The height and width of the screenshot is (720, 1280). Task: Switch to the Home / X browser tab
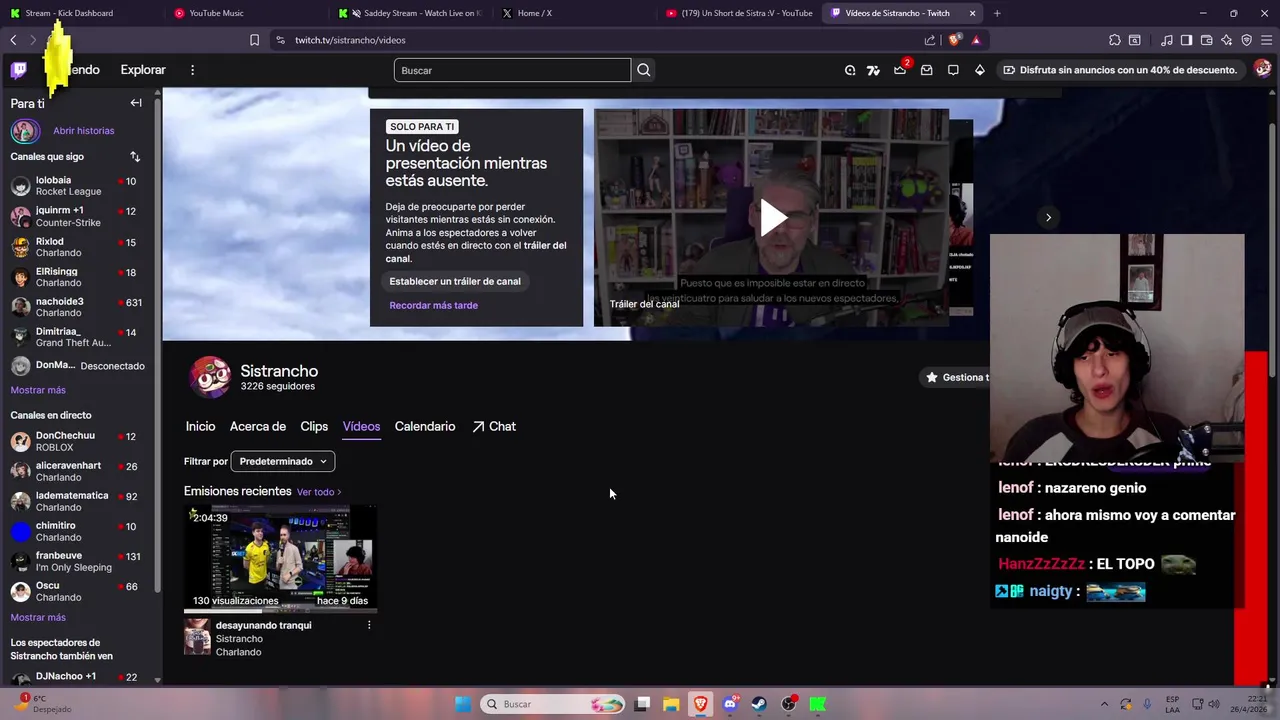[x=574, y=13]
